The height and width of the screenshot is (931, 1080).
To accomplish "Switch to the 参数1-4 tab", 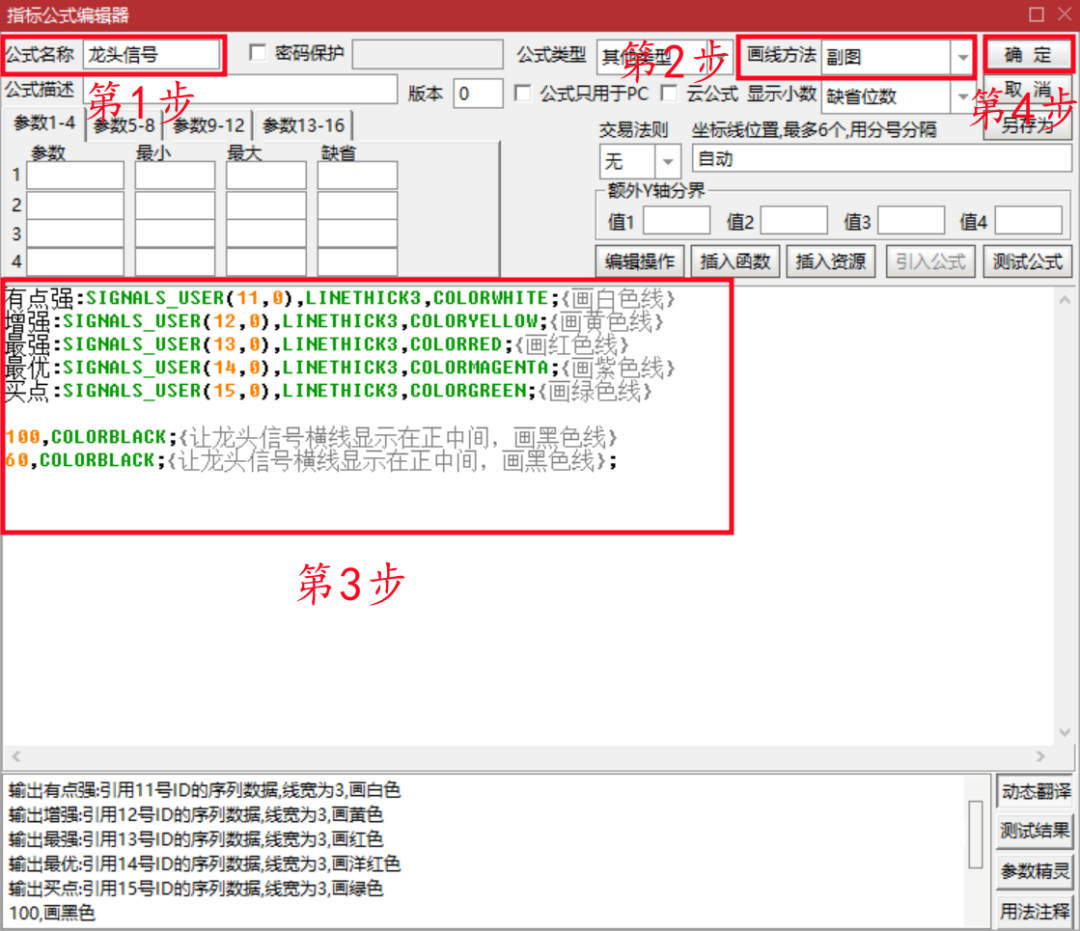I will (44, 124).
